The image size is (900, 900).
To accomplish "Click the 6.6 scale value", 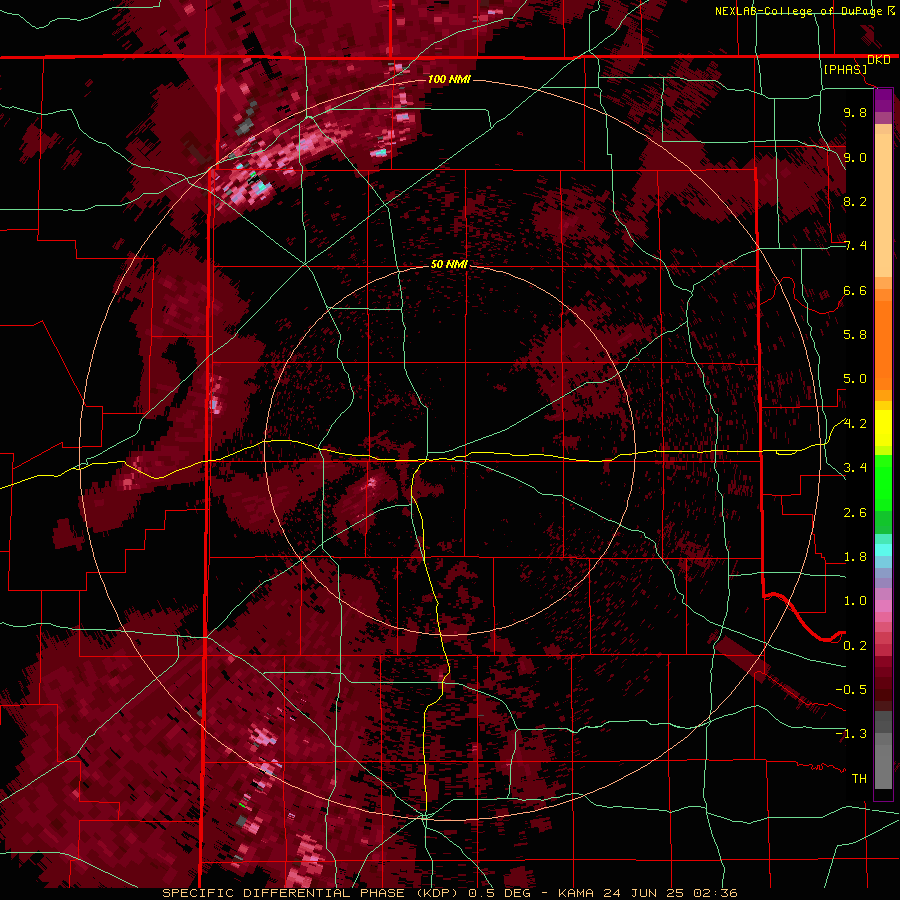I will [855, 290].
